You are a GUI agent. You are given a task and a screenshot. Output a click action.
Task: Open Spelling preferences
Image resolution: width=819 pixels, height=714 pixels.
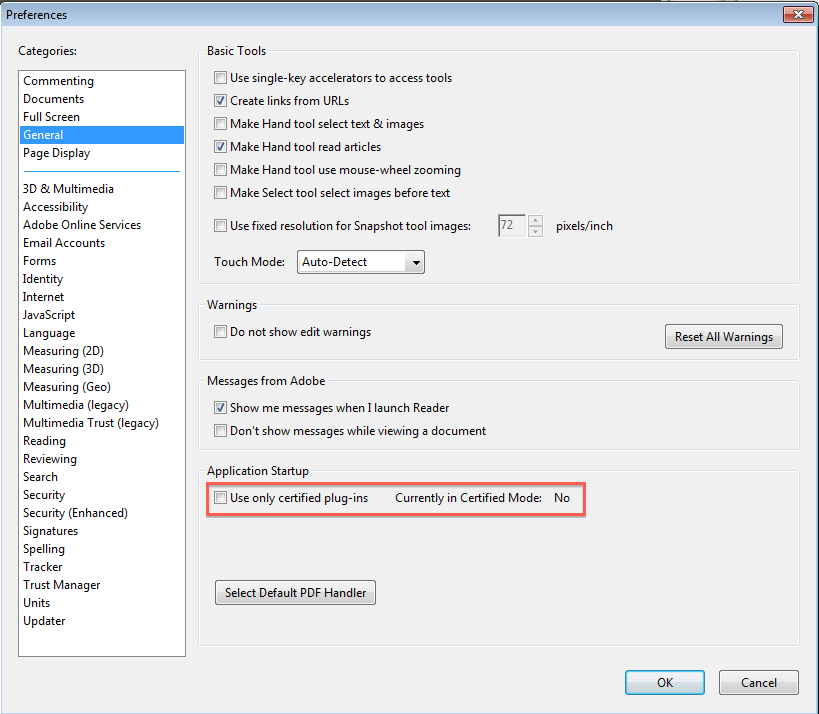pos(102,549)
